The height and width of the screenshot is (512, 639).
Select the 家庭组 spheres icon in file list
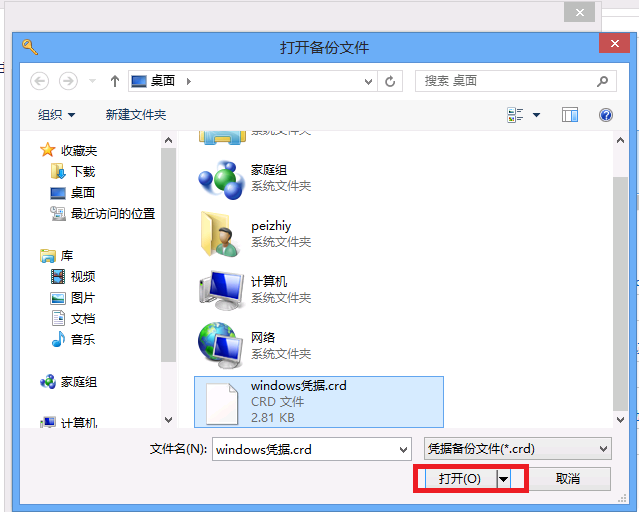tap(222, 180)
